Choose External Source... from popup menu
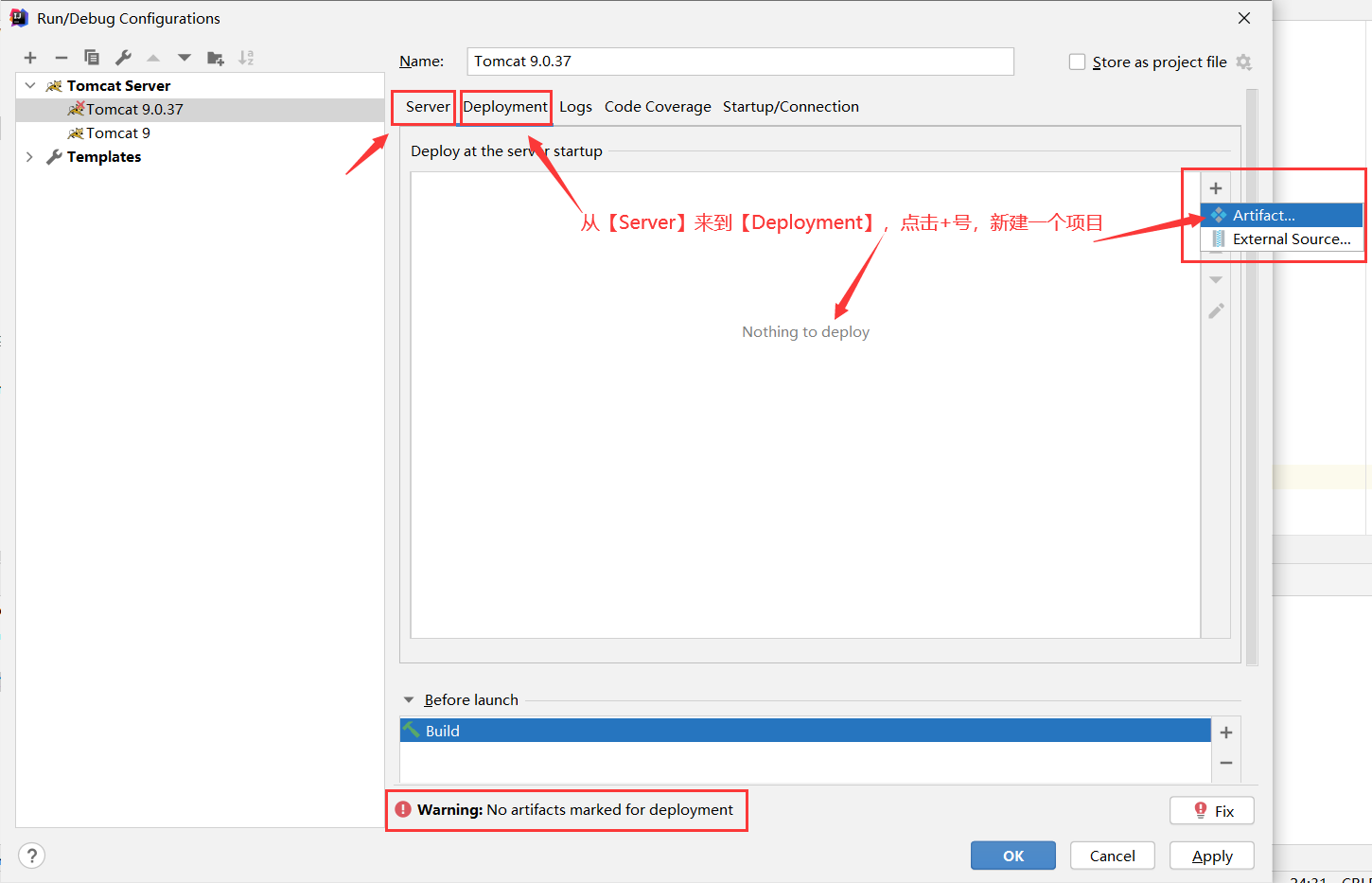Viewport: 1372px width, 883px height. click(1282, 239)
